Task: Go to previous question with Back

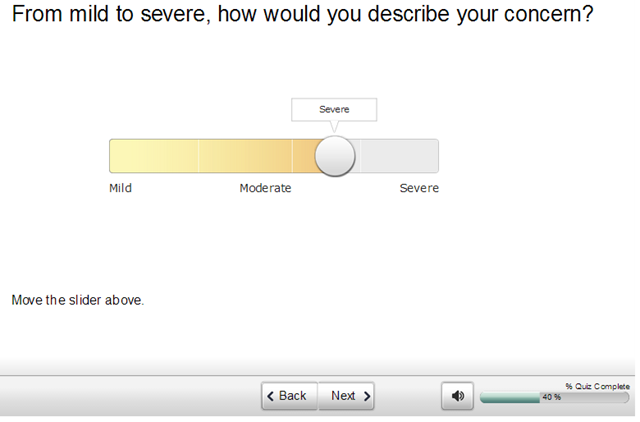Action: pyautogui.click(x=289, y=396)
